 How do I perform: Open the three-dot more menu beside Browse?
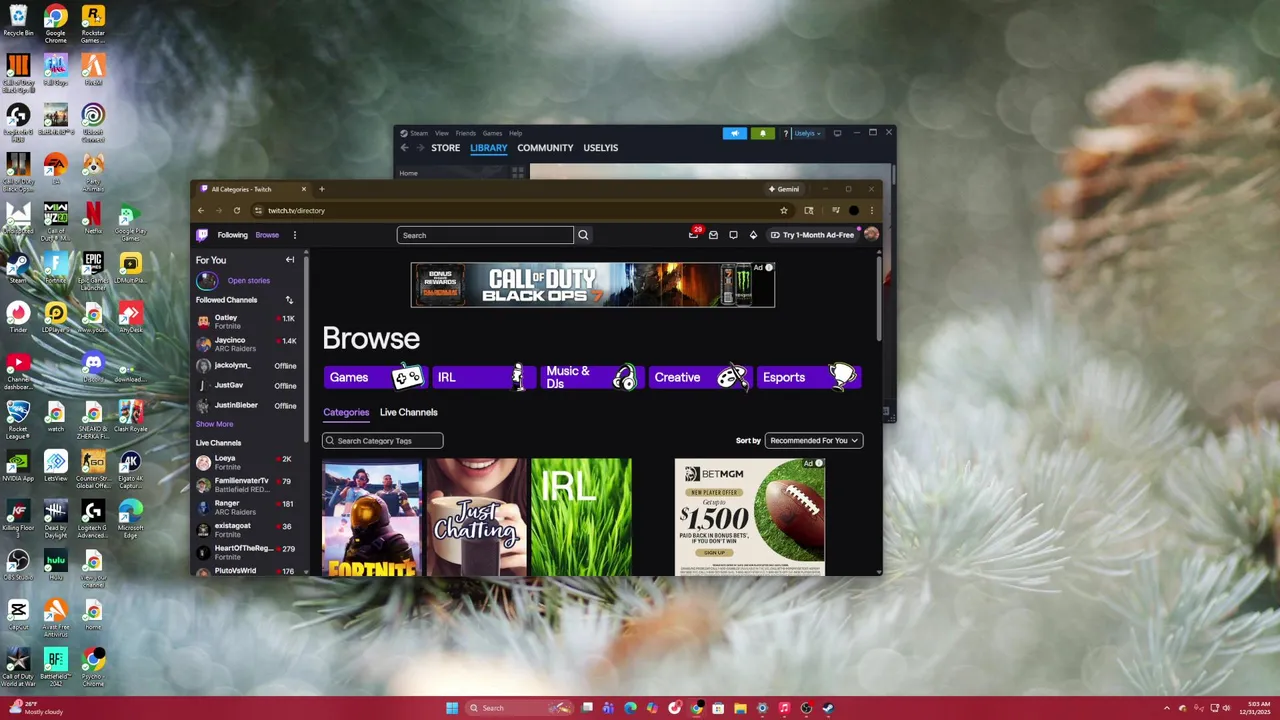click(294, 235)
